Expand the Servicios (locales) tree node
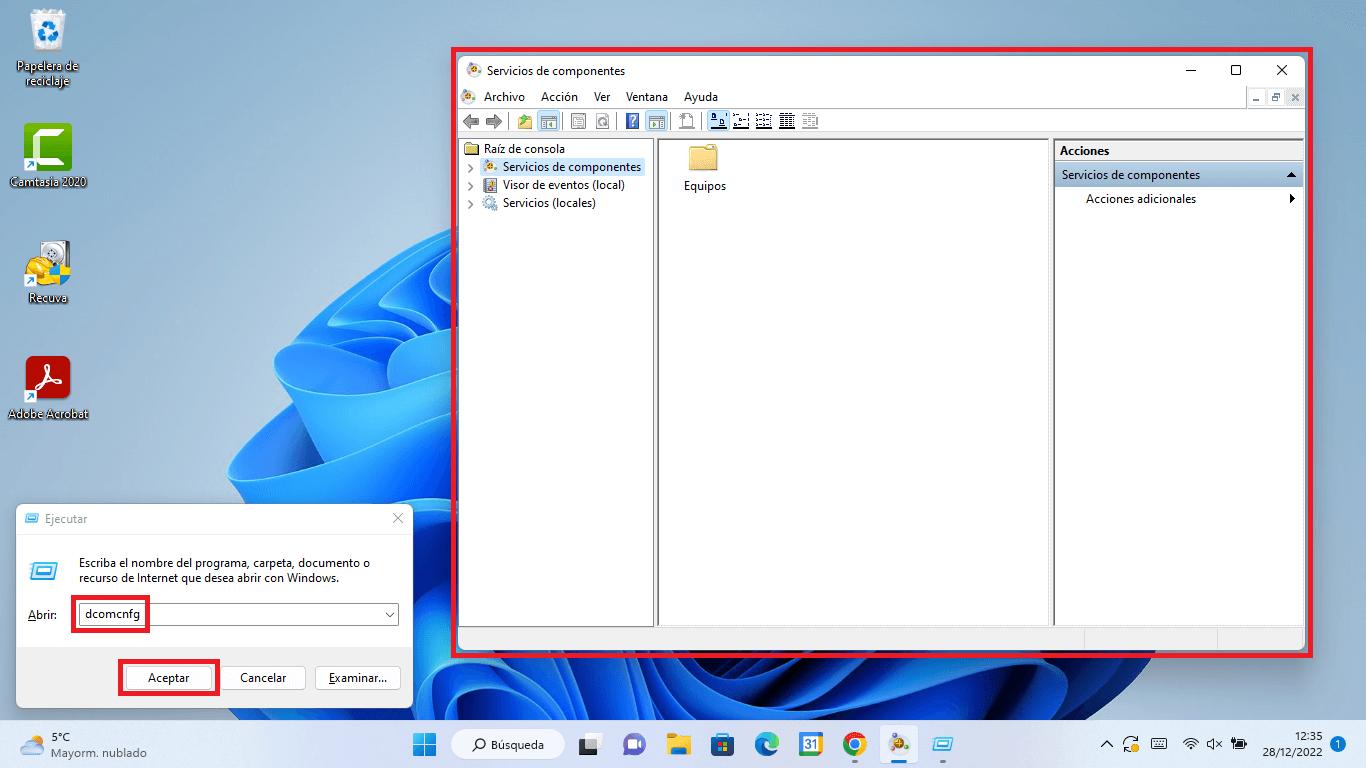 point(471,204)
